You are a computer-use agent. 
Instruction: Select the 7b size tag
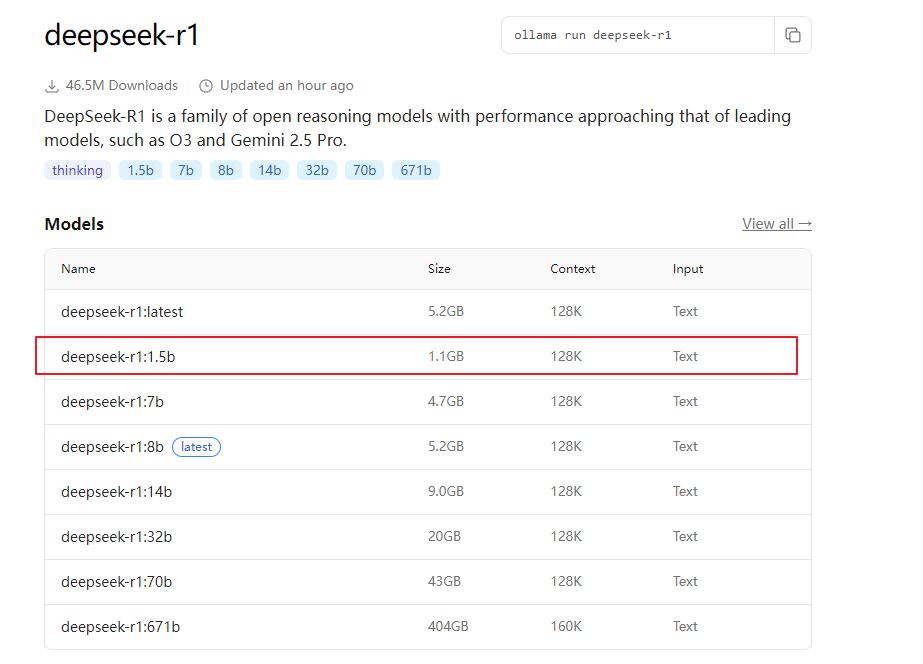click(x=186, y=170)
